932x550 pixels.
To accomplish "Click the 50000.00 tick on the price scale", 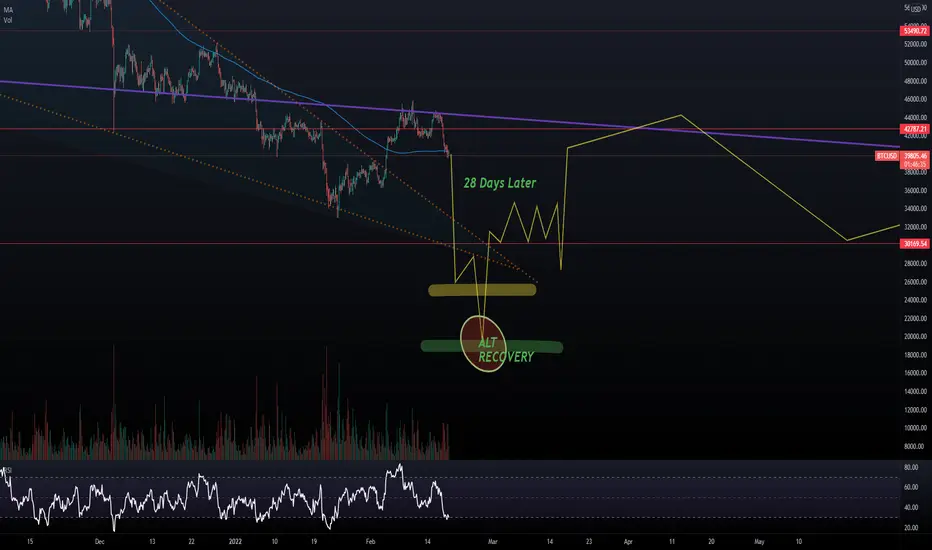I will pyautogui.click(x=915, y=62).
